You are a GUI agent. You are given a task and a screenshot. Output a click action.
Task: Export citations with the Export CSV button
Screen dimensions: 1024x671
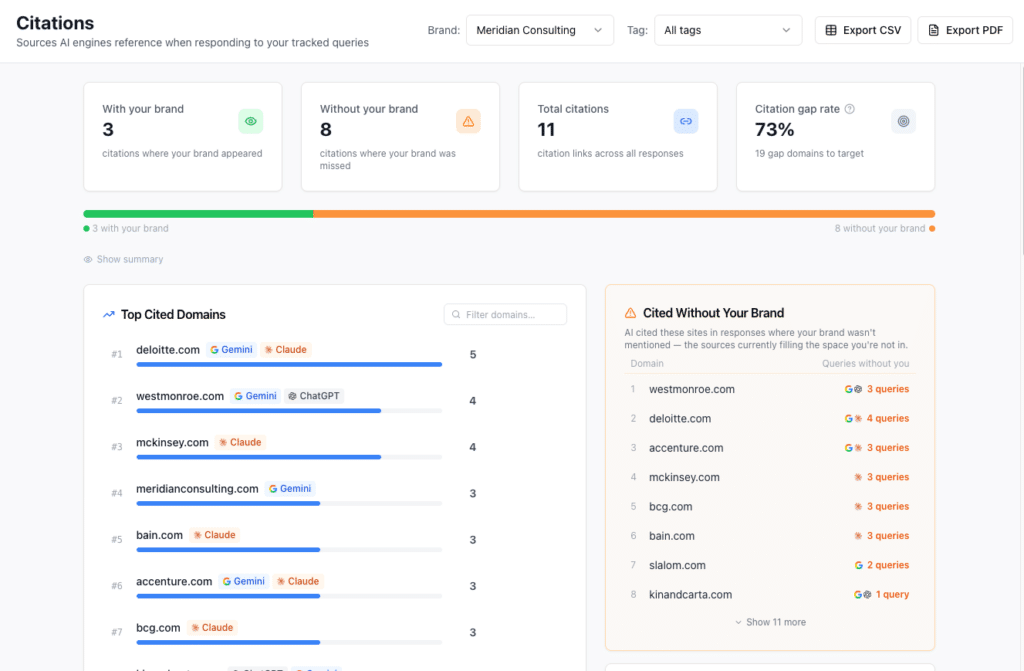pyautogui.click(x=863, y=30)
